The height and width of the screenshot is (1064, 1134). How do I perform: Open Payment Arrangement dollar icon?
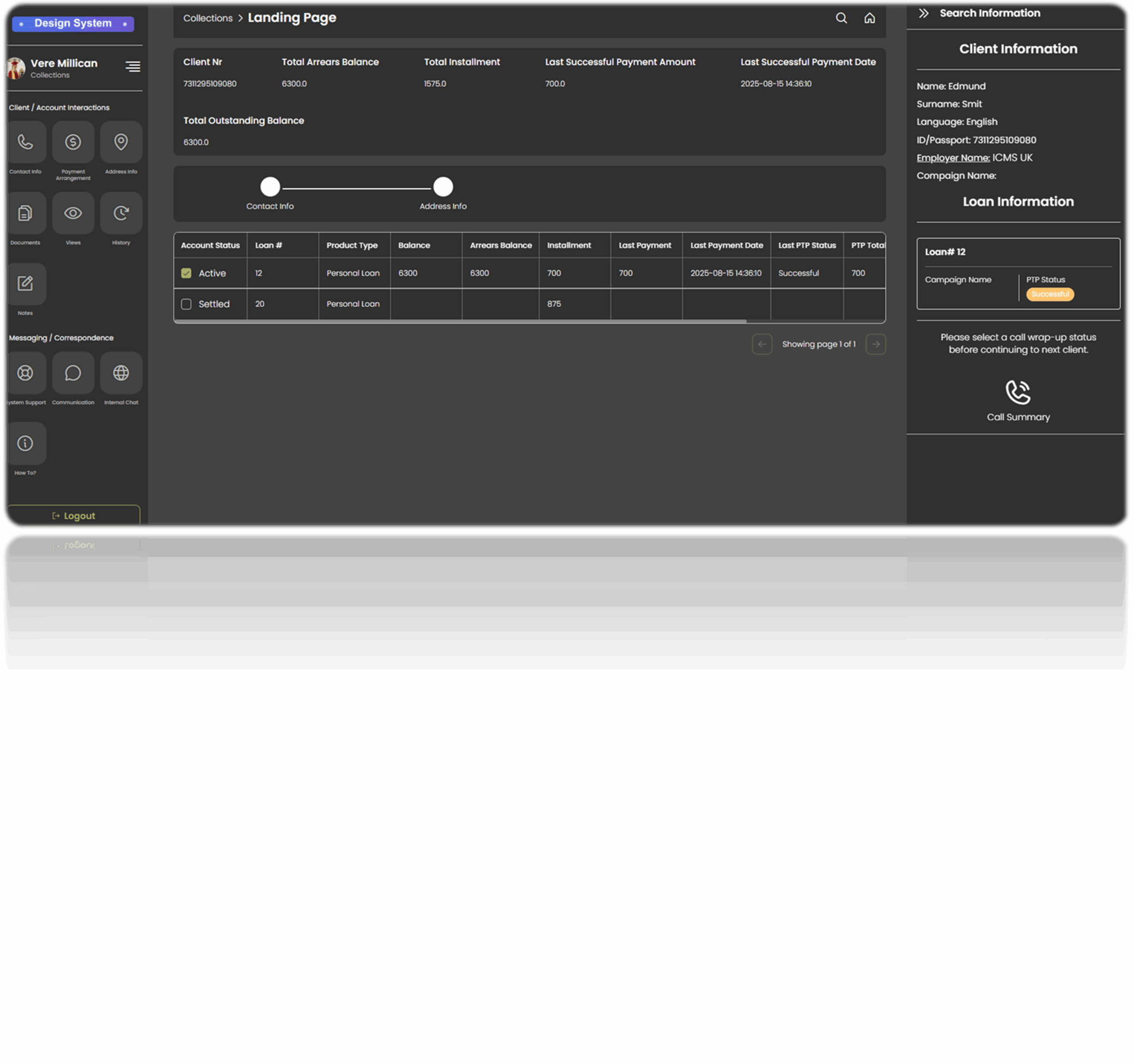73,142
